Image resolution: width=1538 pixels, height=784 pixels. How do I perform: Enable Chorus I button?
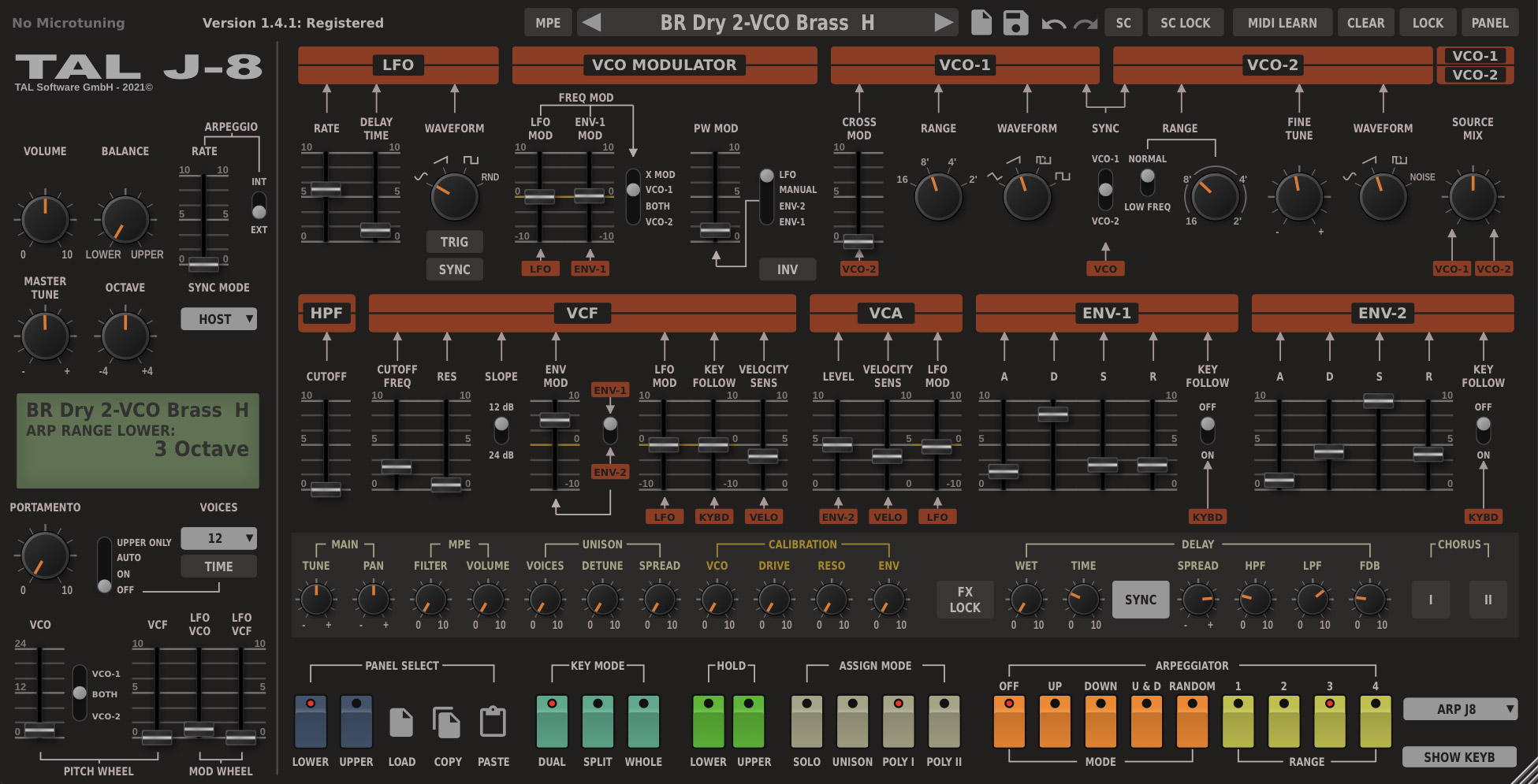coord(1430,600)
